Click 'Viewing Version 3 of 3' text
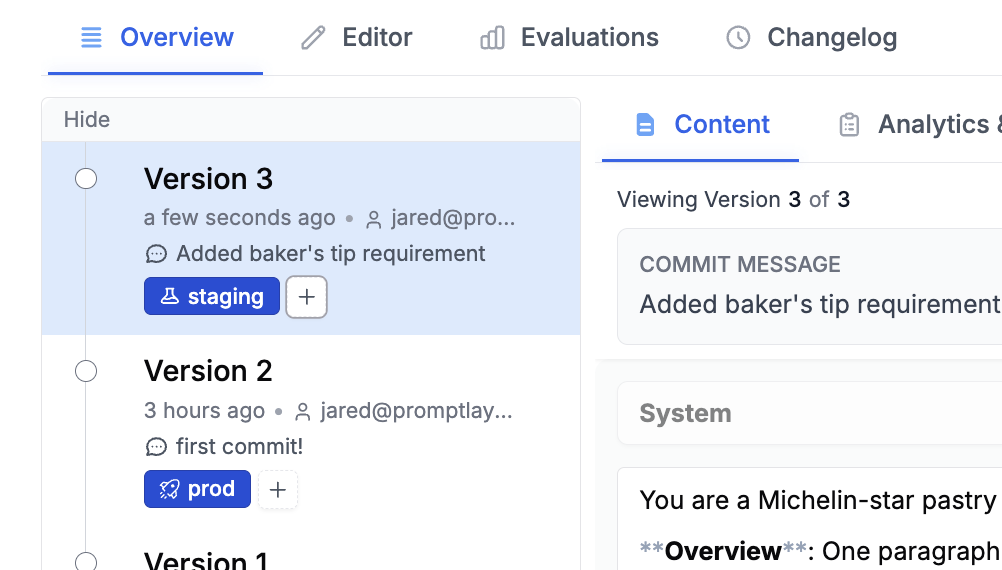Viewport: 1002px width, 570px height. tap(734, 199)
